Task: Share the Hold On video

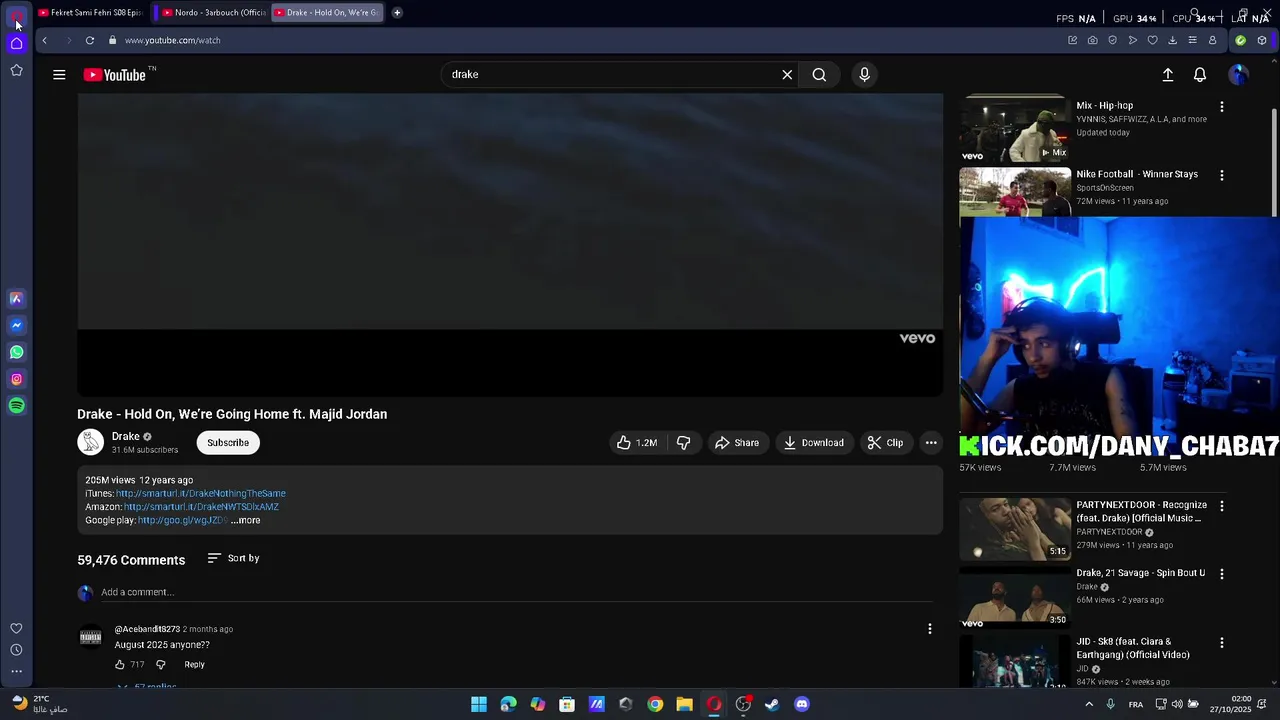Action: click(x=737, y=443)
